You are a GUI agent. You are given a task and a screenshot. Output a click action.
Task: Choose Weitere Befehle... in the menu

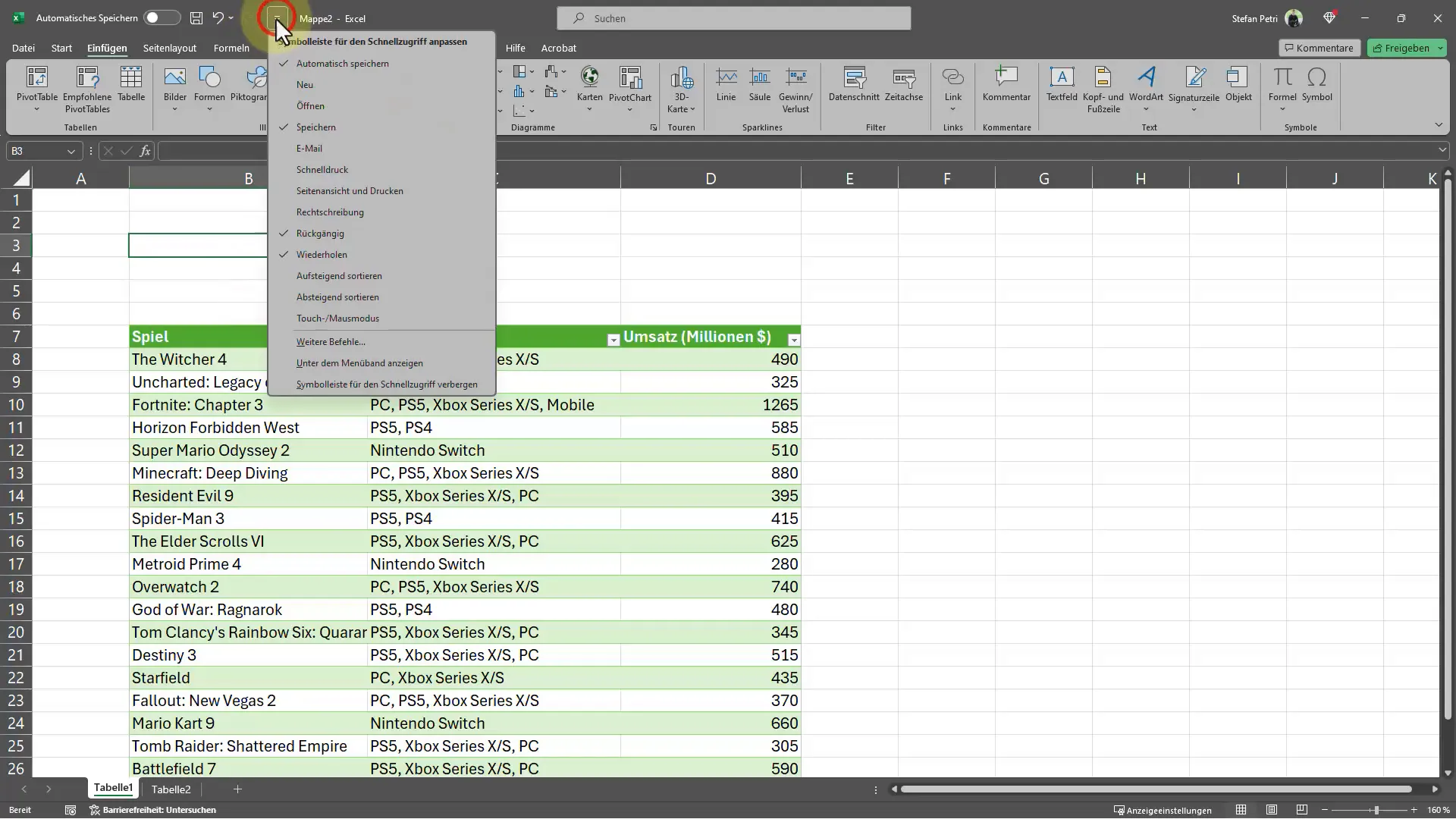coord(381,342)
